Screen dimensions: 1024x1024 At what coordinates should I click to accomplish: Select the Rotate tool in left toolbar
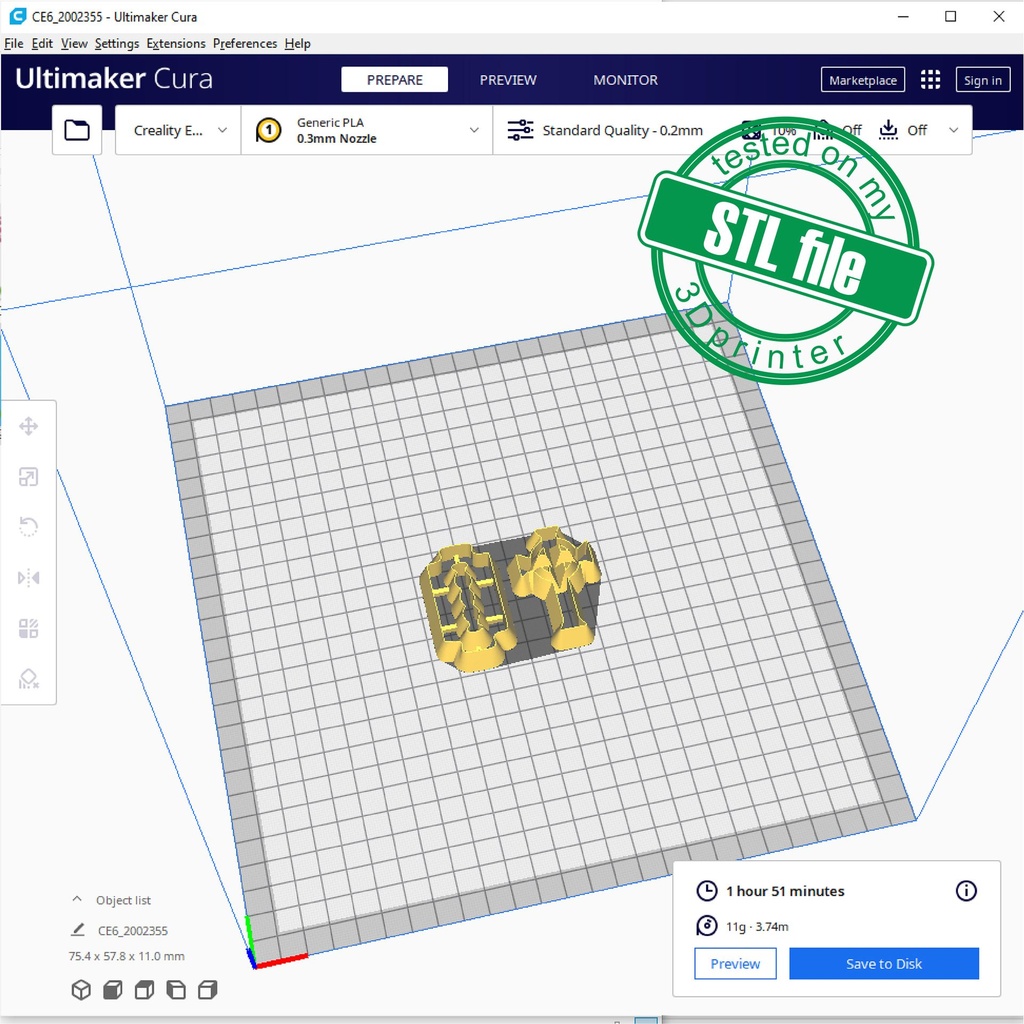pos(28,527)
